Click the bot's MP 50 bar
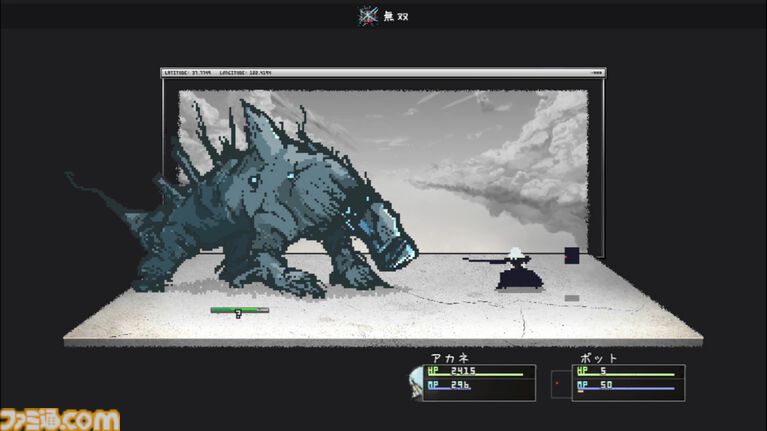The height and width of the screenshot is (431, 767). tap(628, 386)
